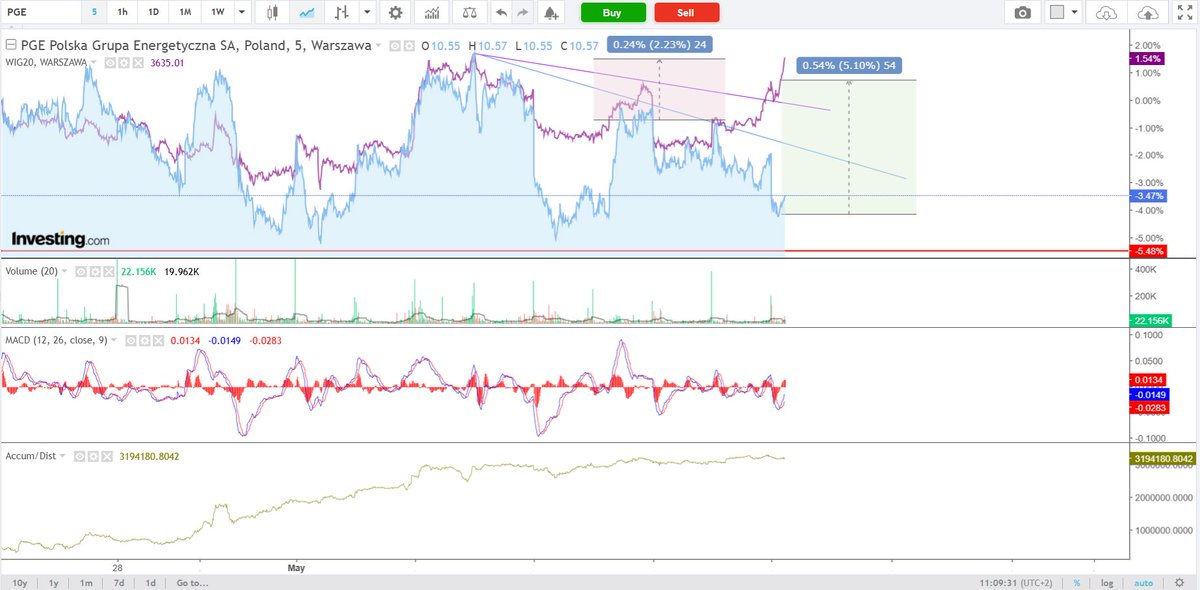Screen dimensions: 1200x590
Task: Undo last chart action
Action: pos(501,13)
